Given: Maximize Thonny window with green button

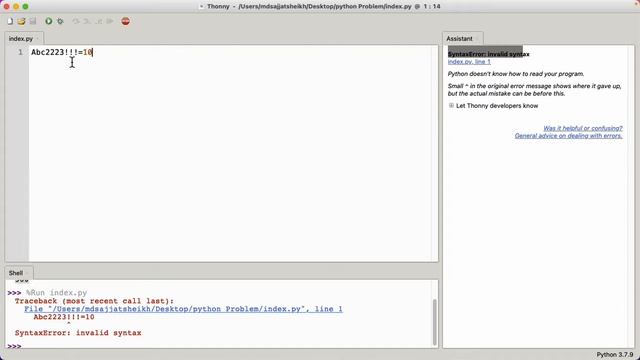Looking at the screenshot, I should pos(25,7).
